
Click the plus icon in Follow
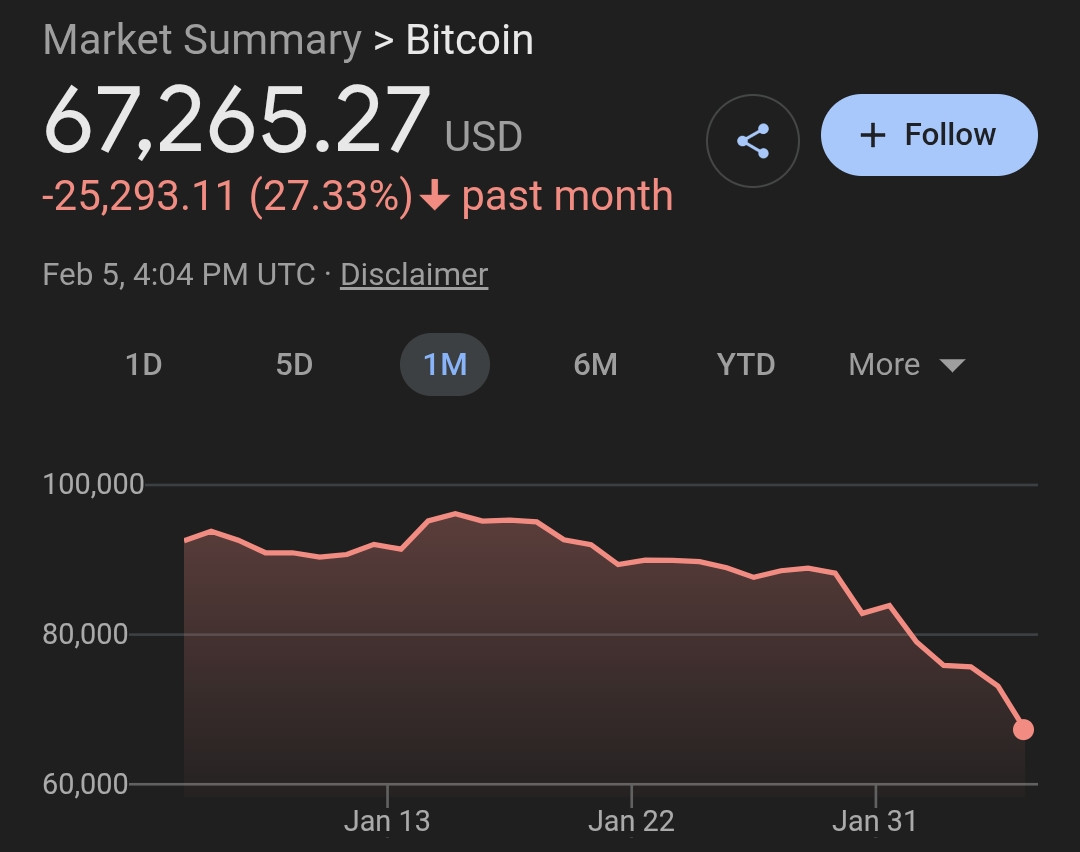pos(873,136)
